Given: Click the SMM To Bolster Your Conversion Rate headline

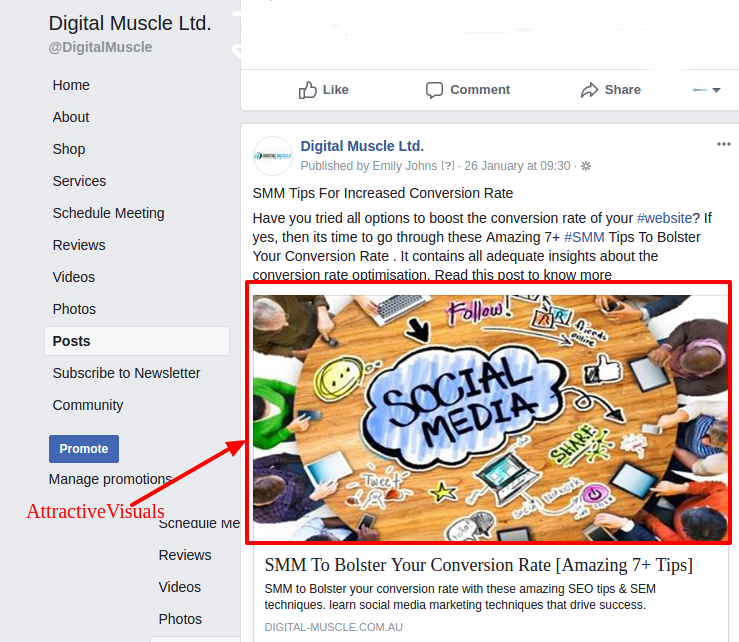Looking at the screenshot, I should (478, 565).
